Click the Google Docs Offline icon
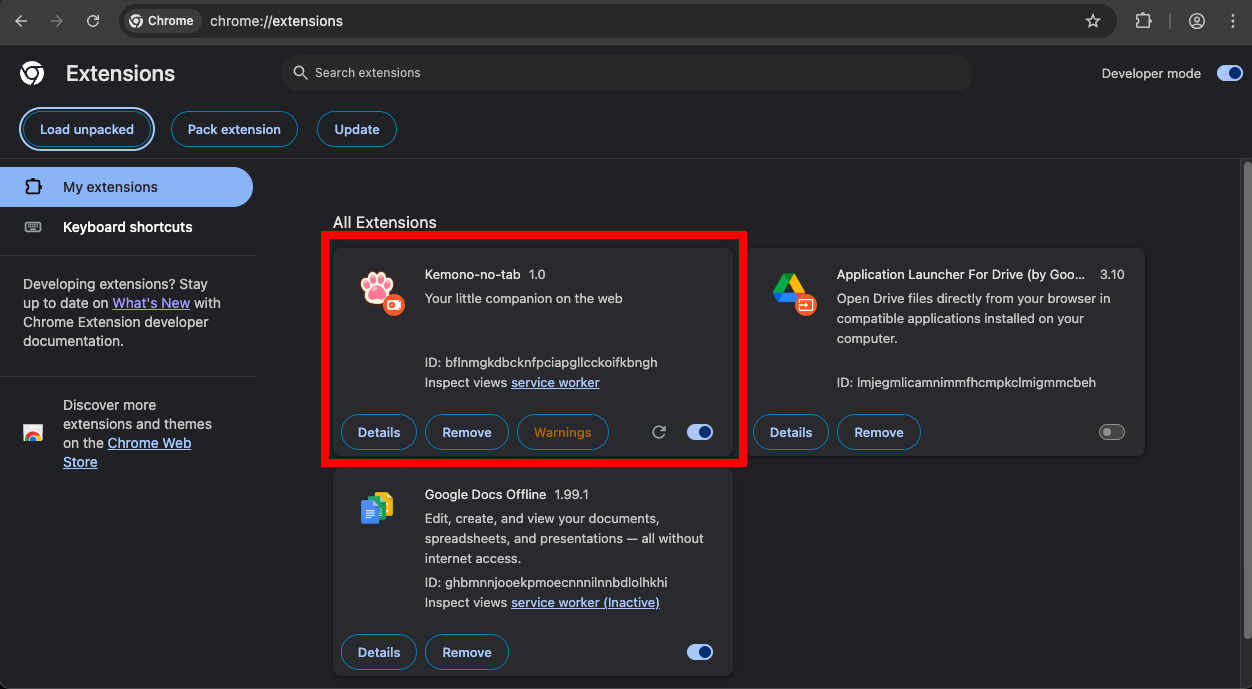 coord(377,508)
